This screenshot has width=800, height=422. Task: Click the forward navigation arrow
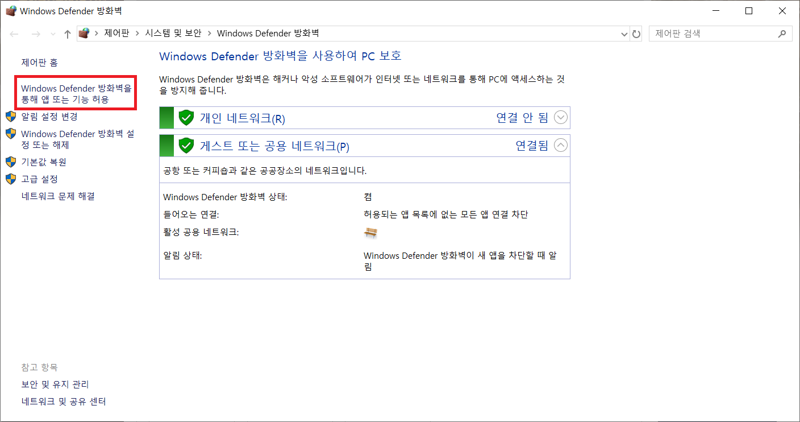pos(36,34)
